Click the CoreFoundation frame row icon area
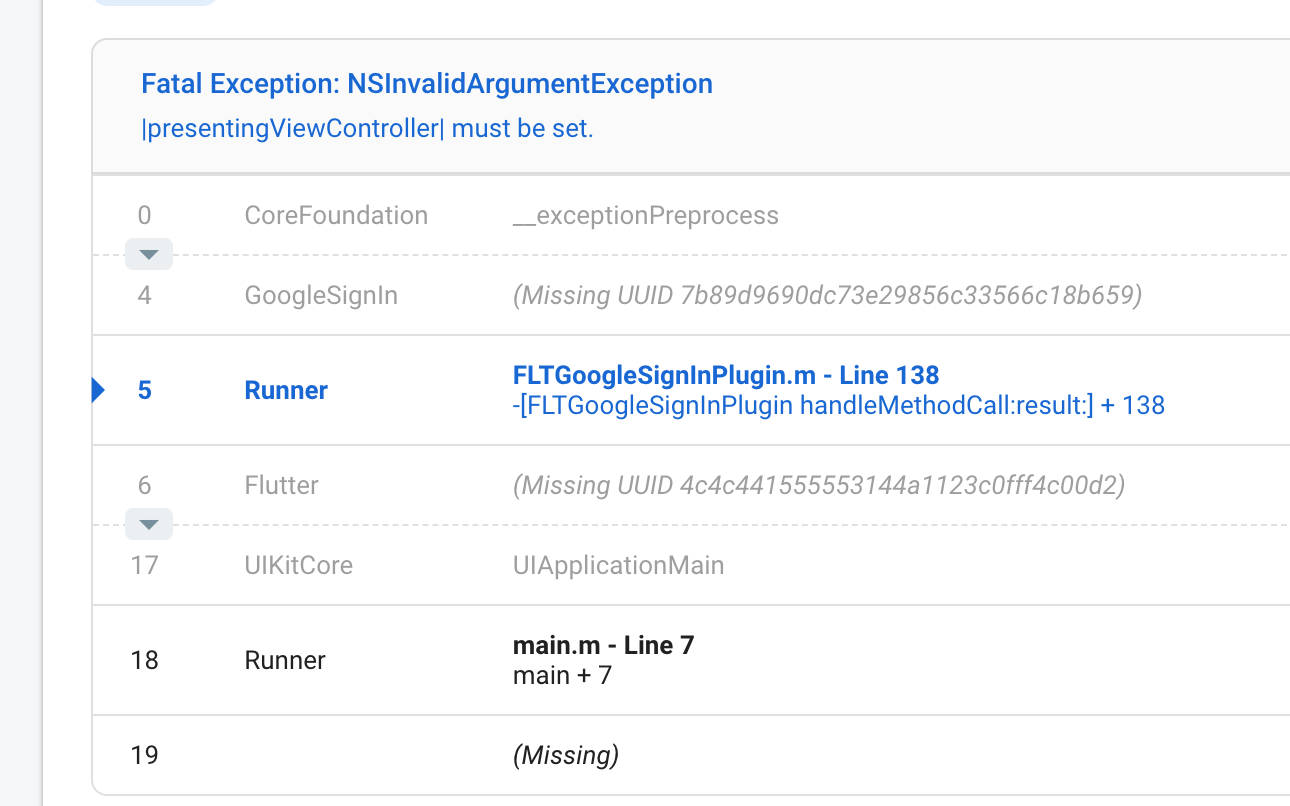 point(336,215)
